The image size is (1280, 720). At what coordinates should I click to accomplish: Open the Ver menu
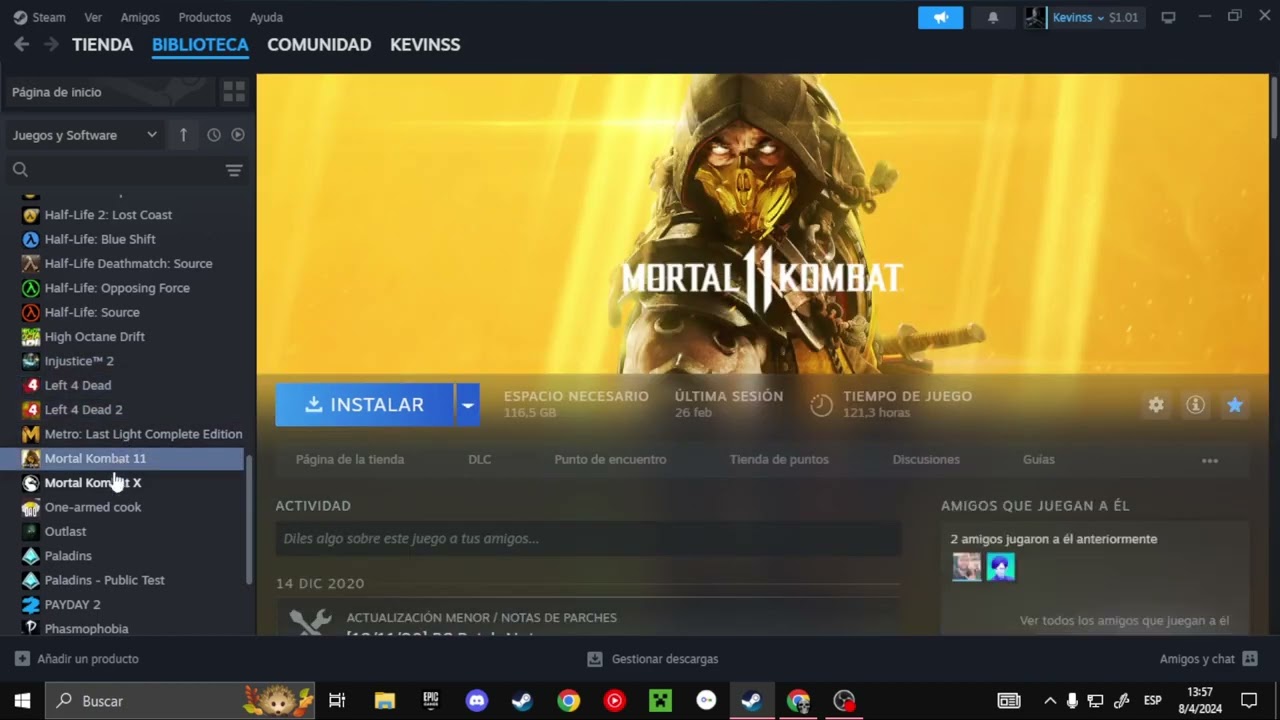93,17
